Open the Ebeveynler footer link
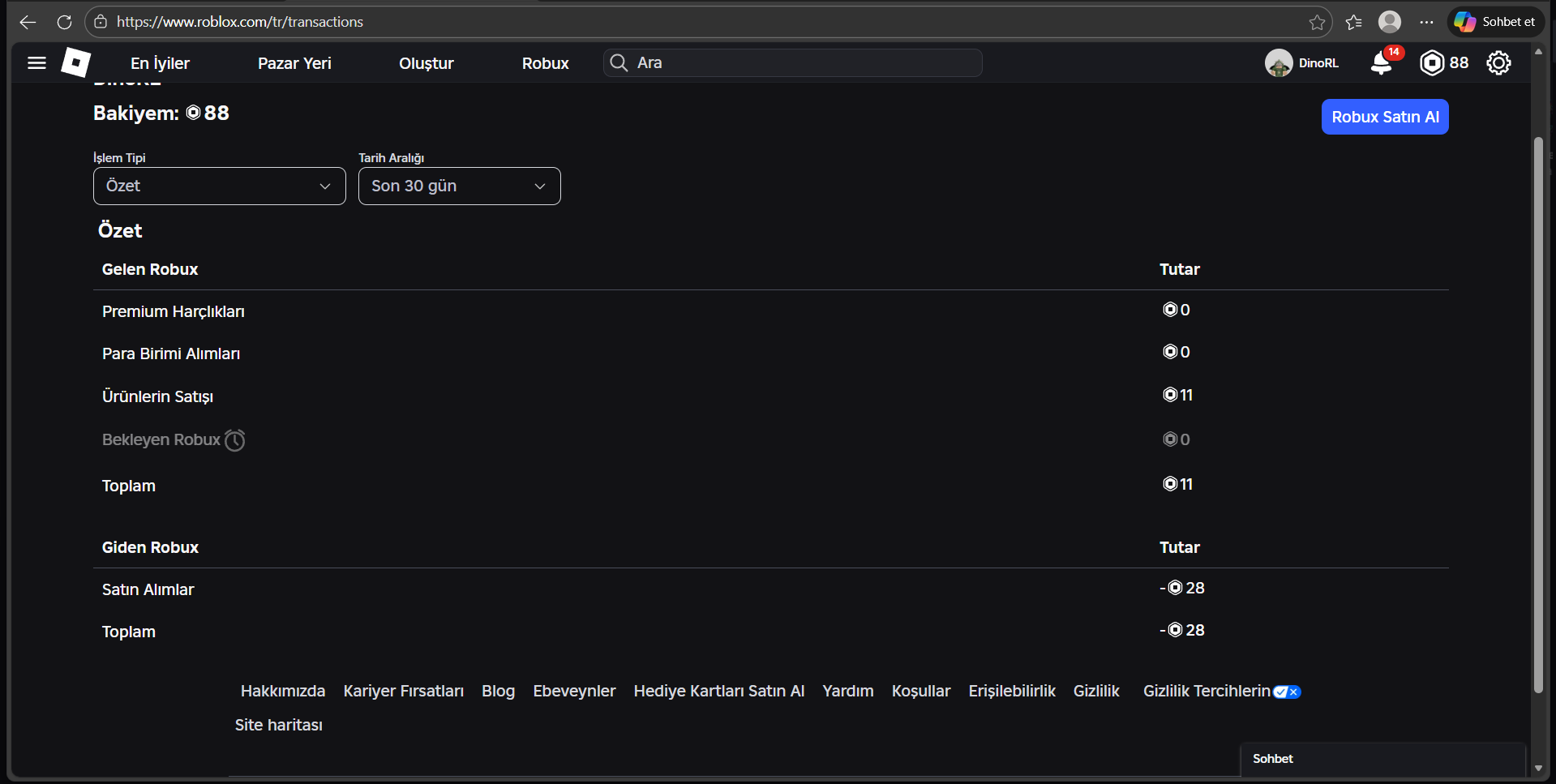 coord(574,691)
